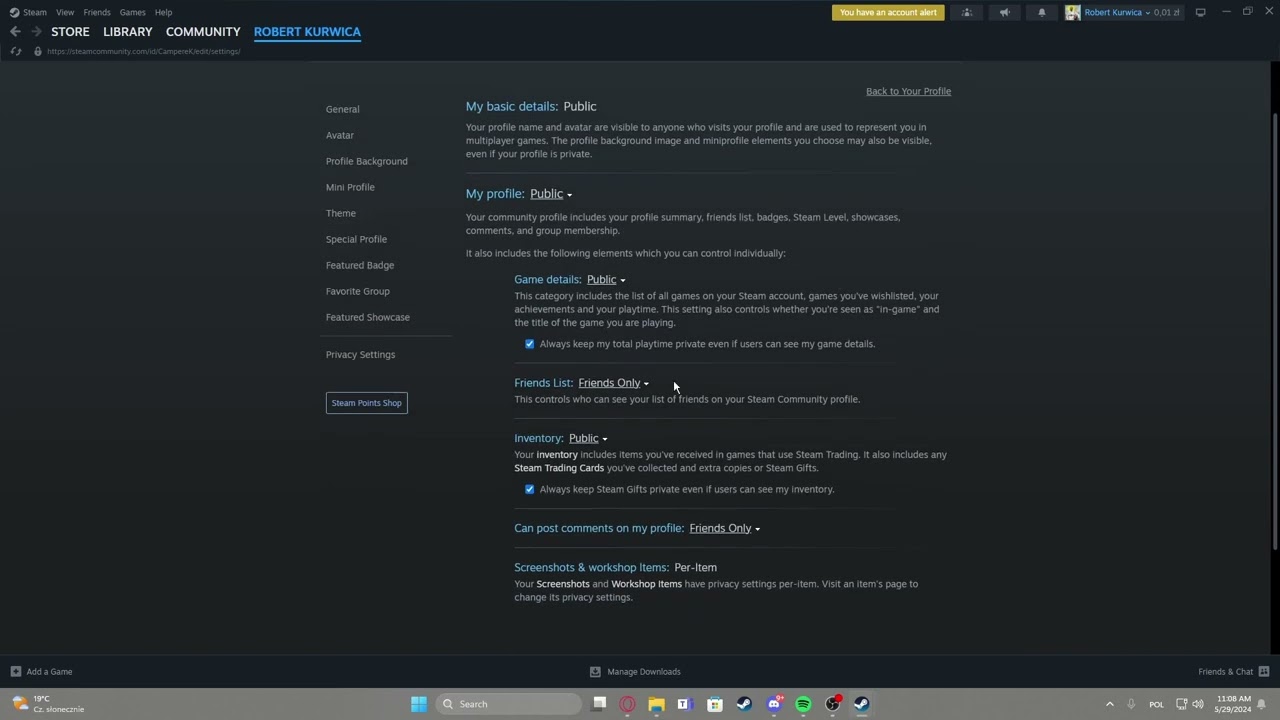Viewport: 1280px width, 720px height.
Task: Open the Games menu
Action: [x=133, y=12]
